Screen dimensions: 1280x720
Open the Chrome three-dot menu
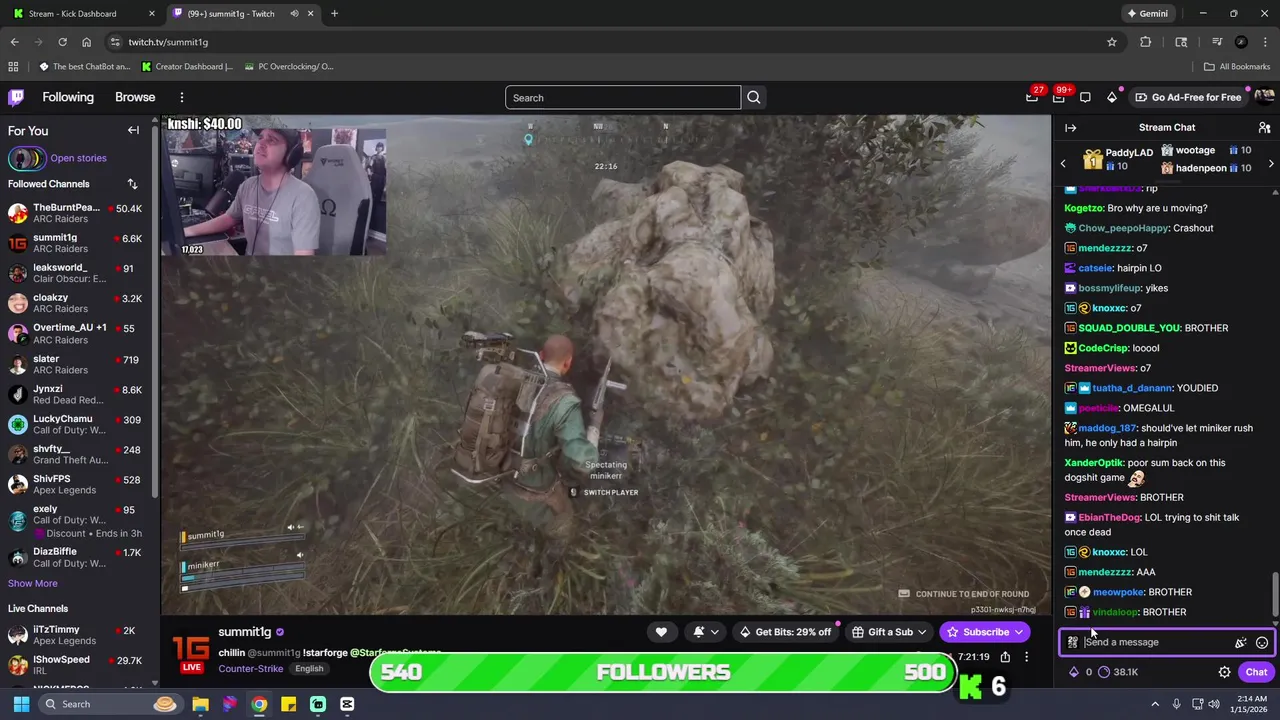1265,42
